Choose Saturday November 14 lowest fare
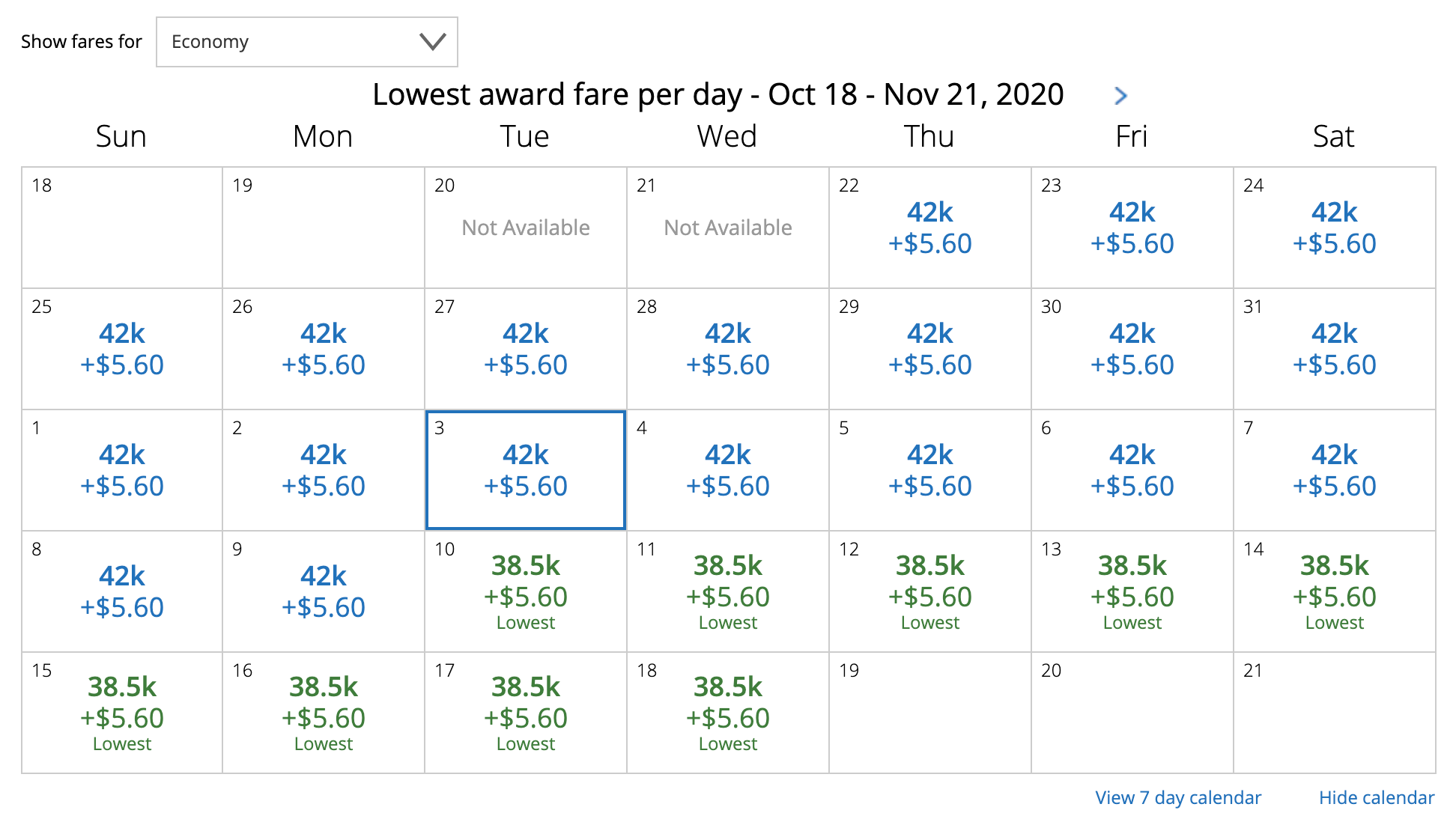 (x=1334, y=591)
